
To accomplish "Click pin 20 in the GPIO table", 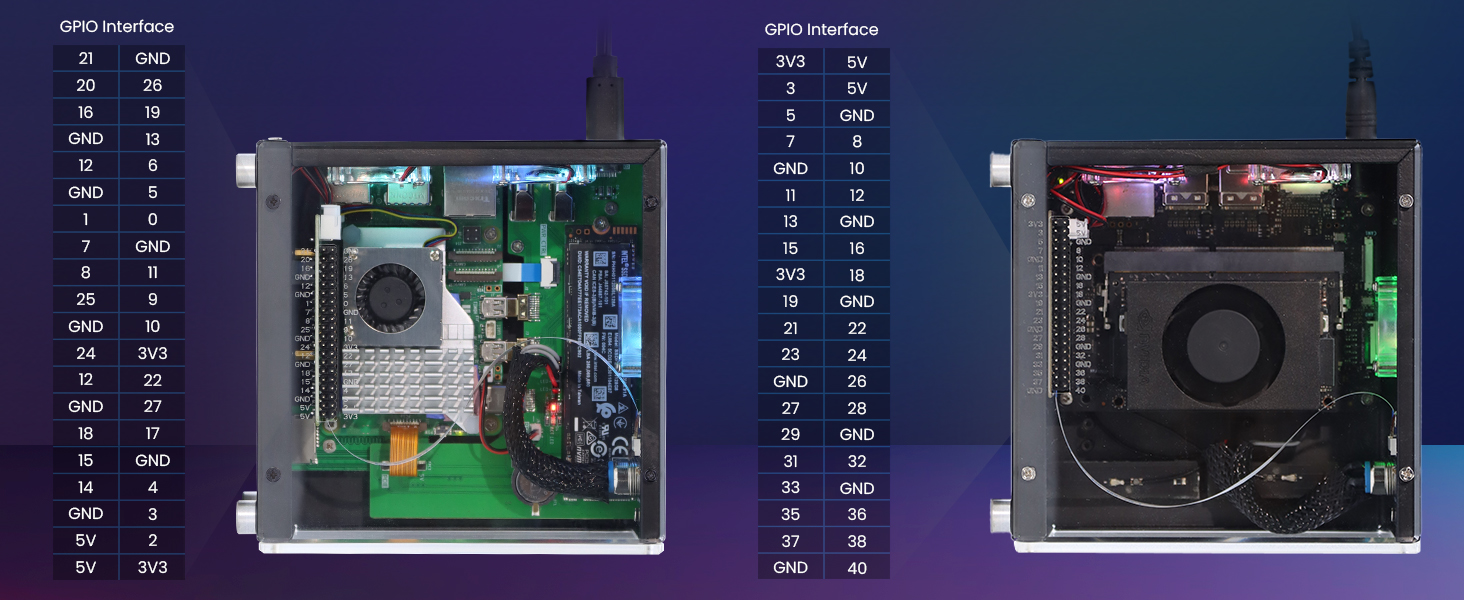I will coord(86,85).
